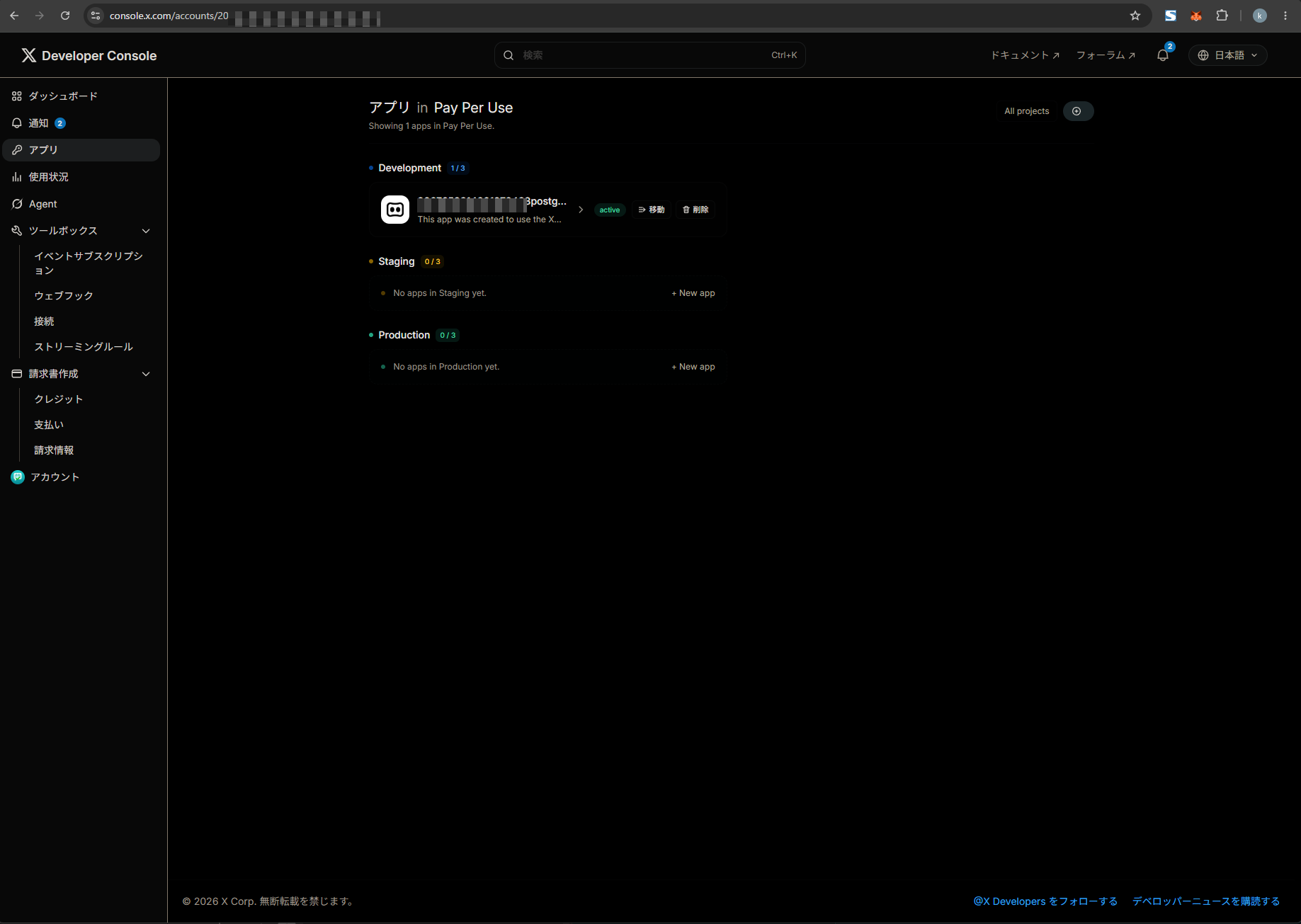
Task: Click the bar chart icon beside 使用状況
Action: click(x=17, y=177)
